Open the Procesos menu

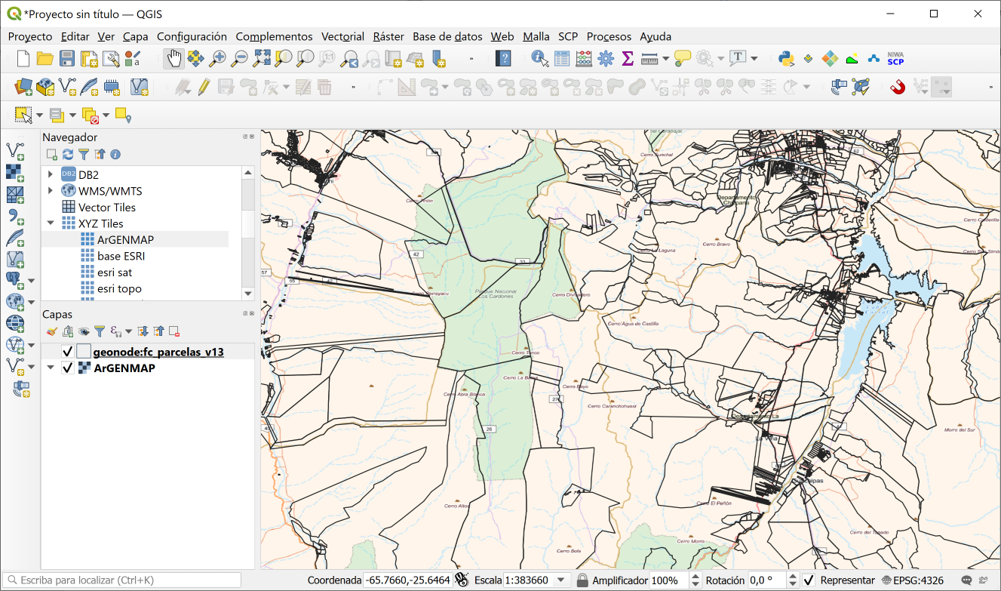[x=609, y=36]
